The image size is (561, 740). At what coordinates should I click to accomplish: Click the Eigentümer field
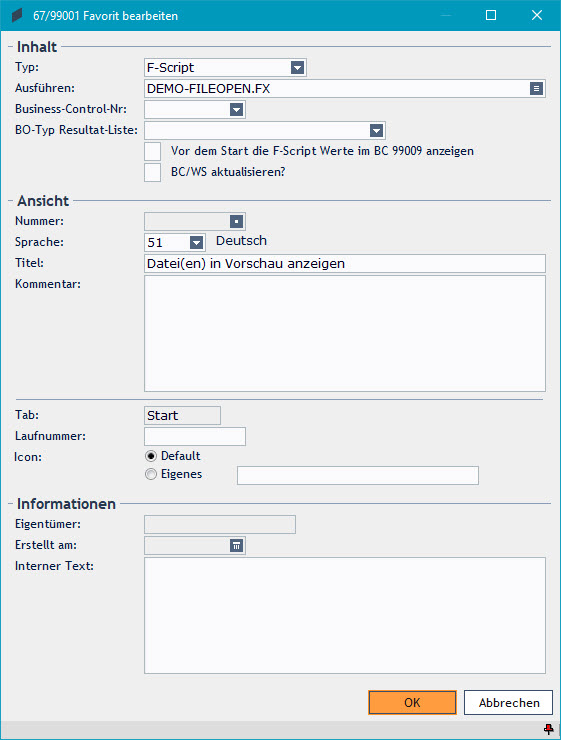[220, 524]
